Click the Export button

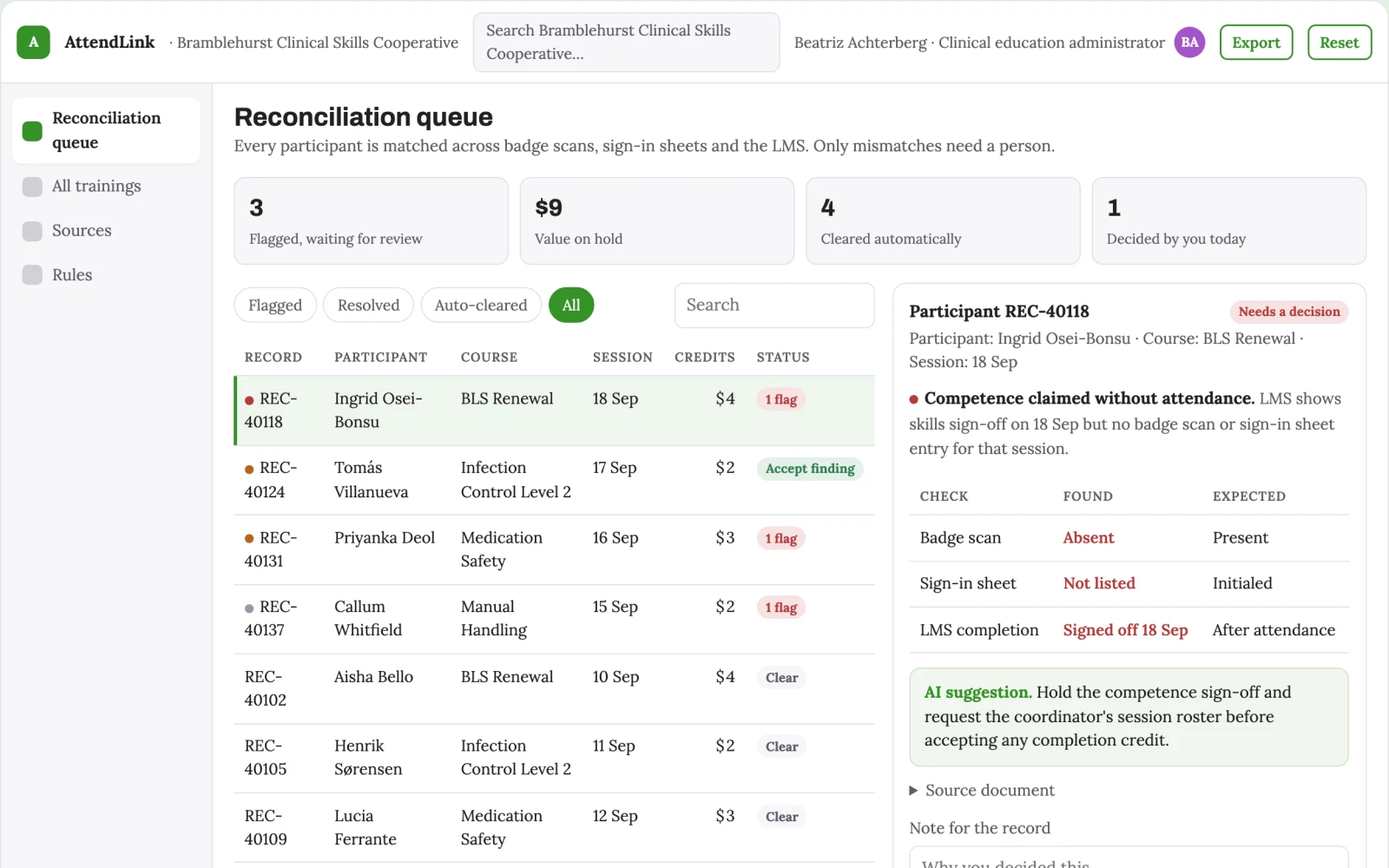click(1256, 43)
